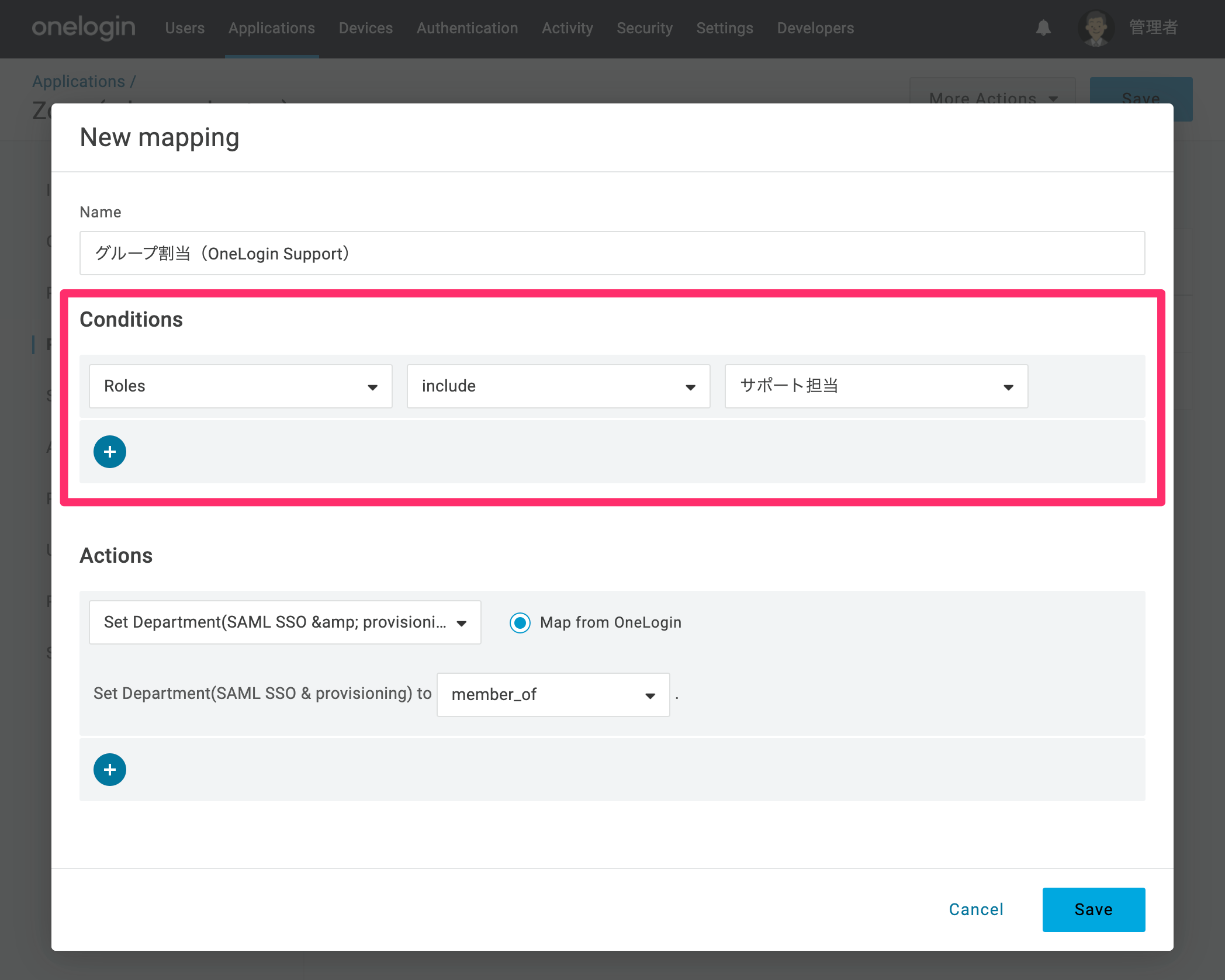This screenshot has width=1225, height=980.
Task: Add a new condition with plus icon
Action: pyautogui.click(x=110, y=452)
